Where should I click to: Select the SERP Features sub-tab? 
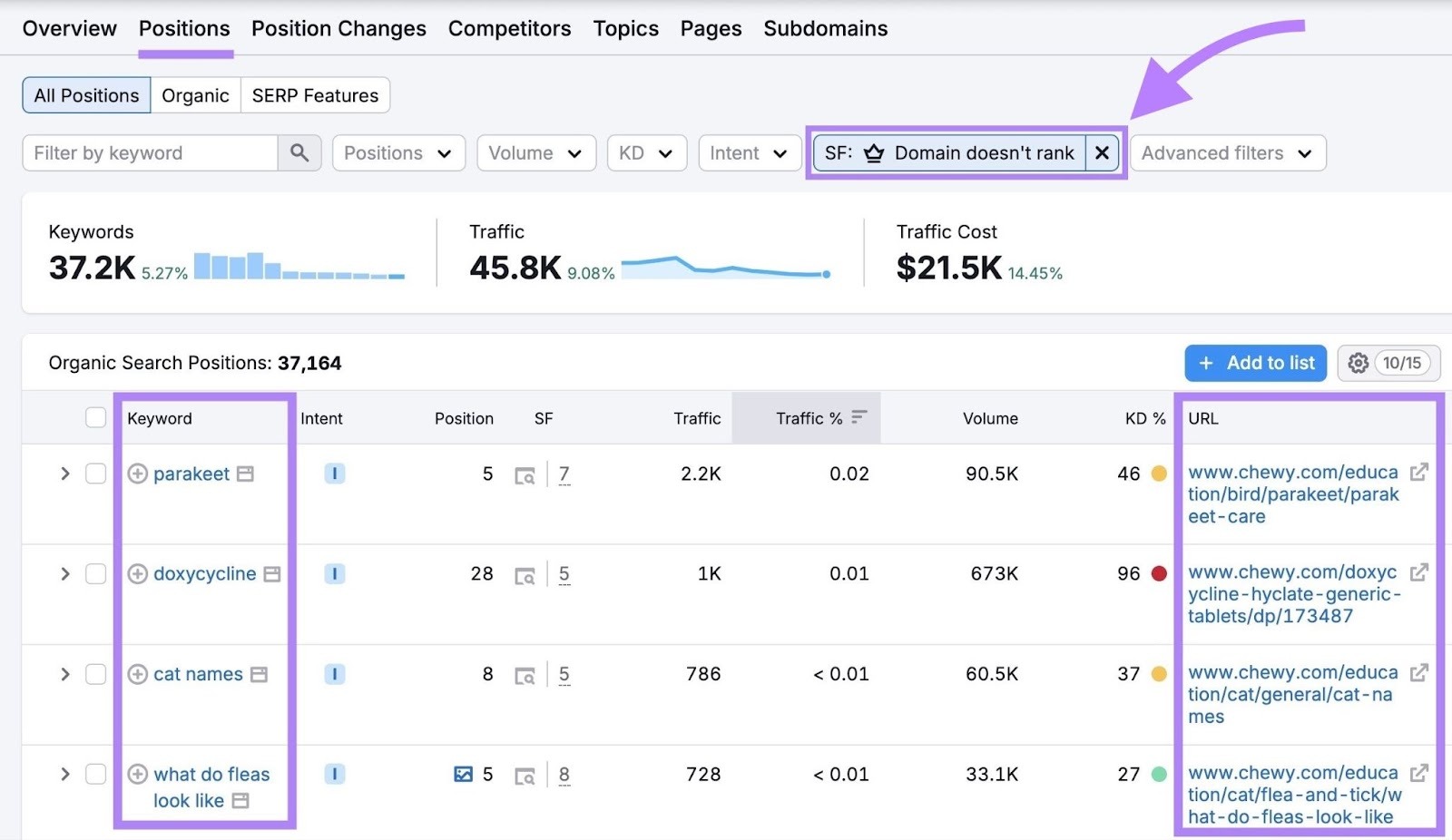point(315,94)
